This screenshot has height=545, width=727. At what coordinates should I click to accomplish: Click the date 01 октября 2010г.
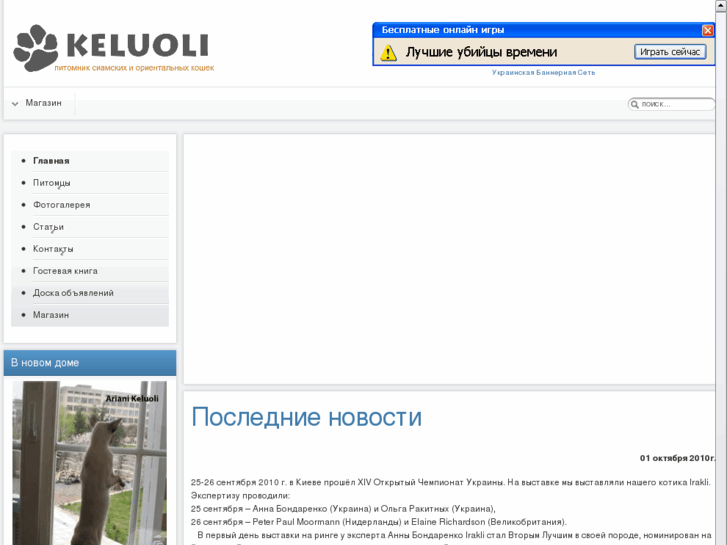(x=677, y=458)
